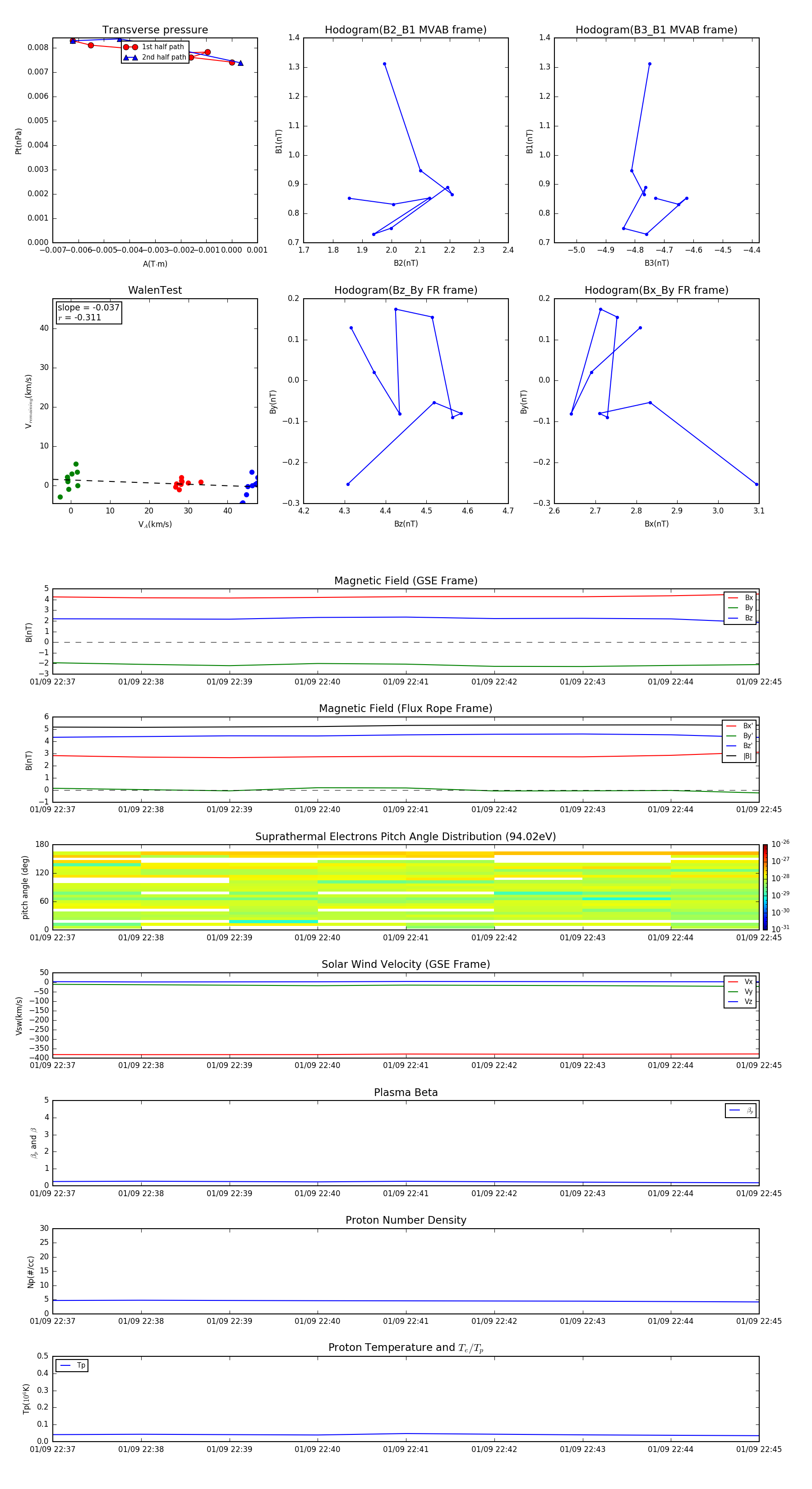
Task: Select the Hodogram(Bx_By FR frame) title
Action: [x=656, y=290]
